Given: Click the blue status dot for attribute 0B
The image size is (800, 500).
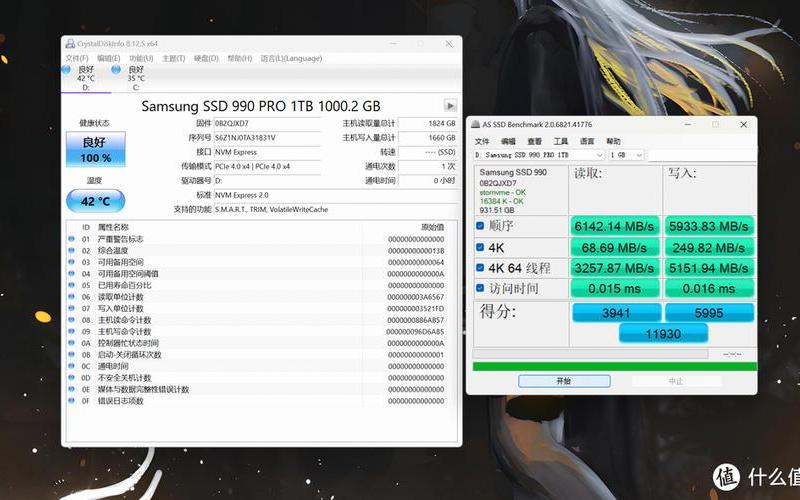Looking at the screenshot, I should coord(71,355).
